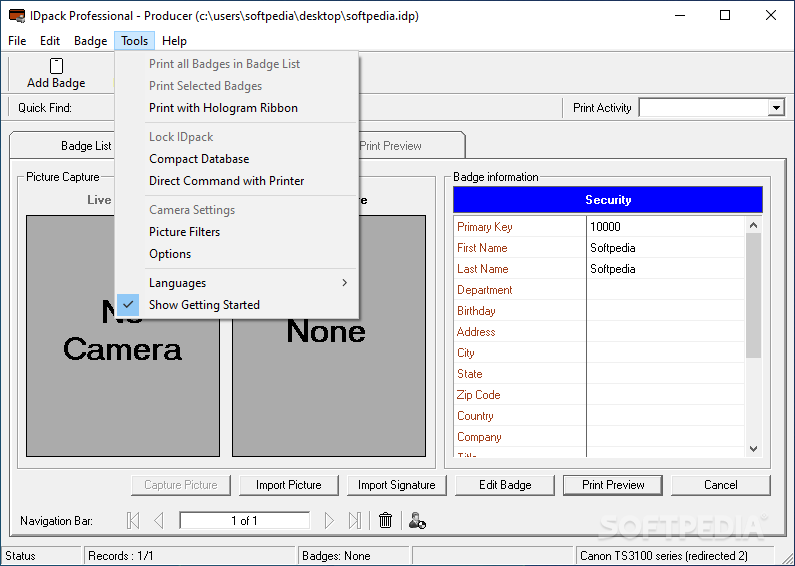Click the record counter field showing 1 of 1

pyautogui.click(x=244, y=520)
